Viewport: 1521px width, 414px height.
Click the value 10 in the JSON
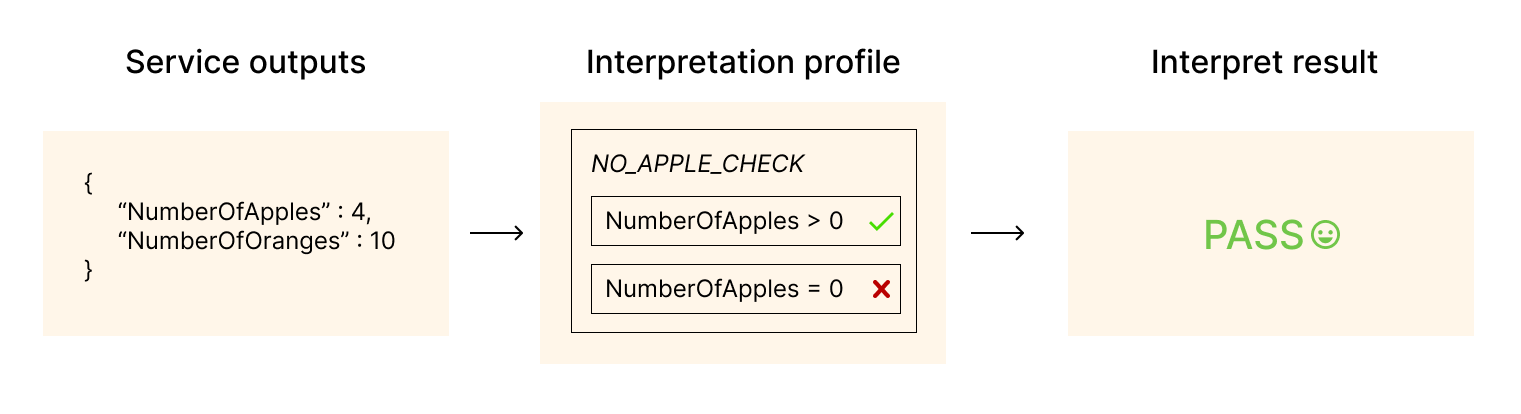point(382,241)
